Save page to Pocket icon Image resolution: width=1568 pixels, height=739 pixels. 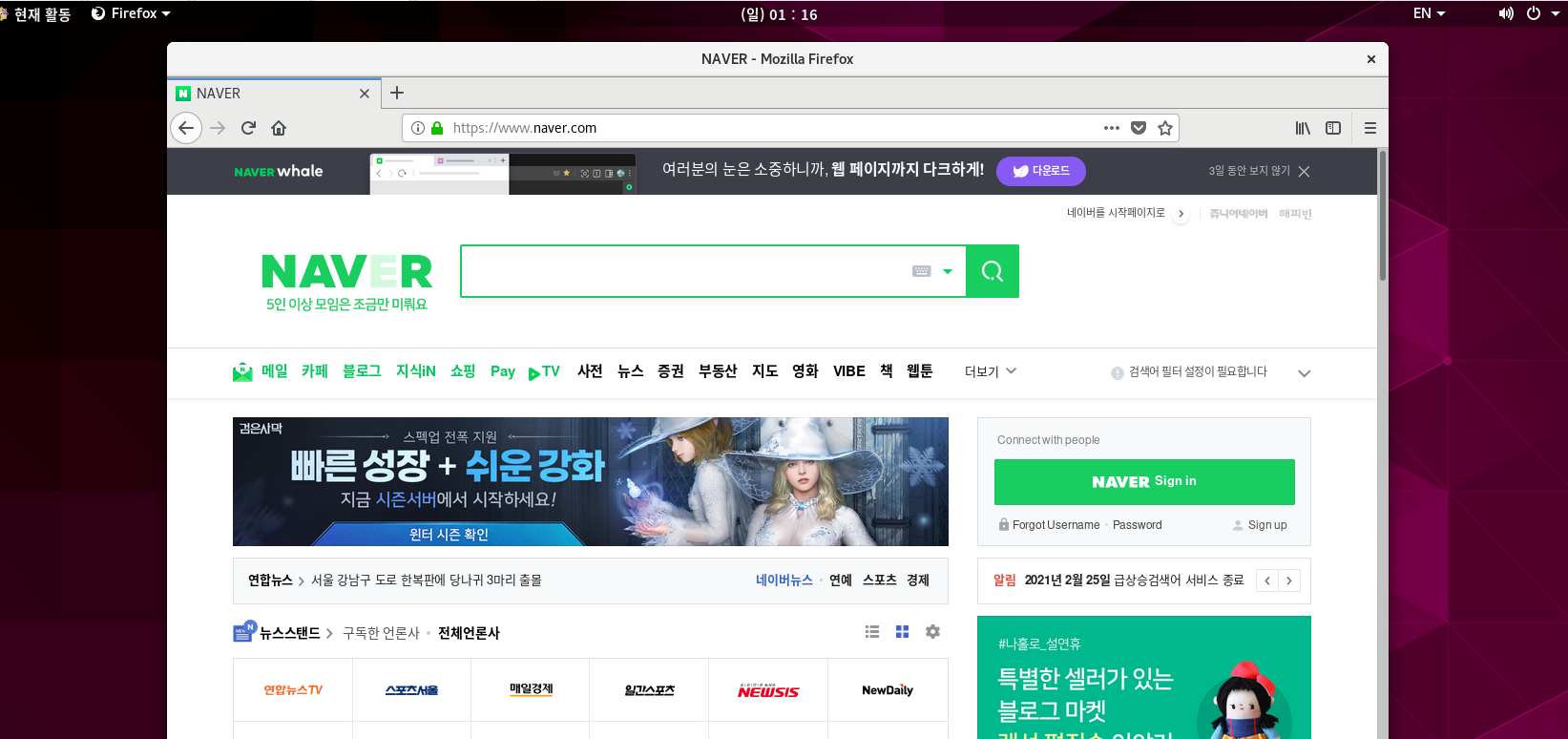pos(1139,128)
